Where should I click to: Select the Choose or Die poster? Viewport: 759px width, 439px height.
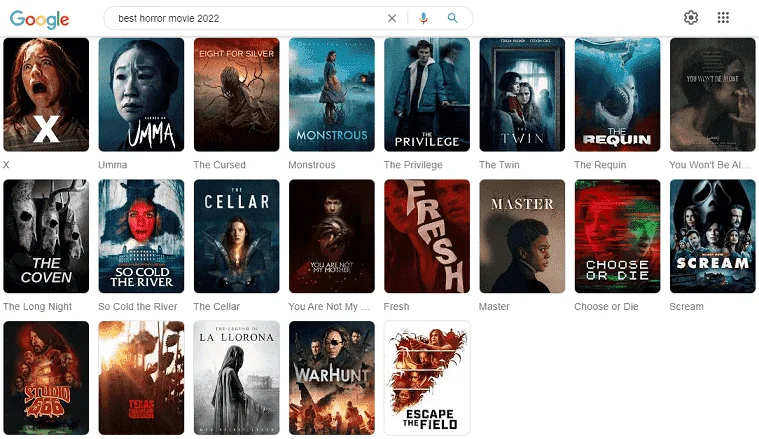tap(617, 236)
